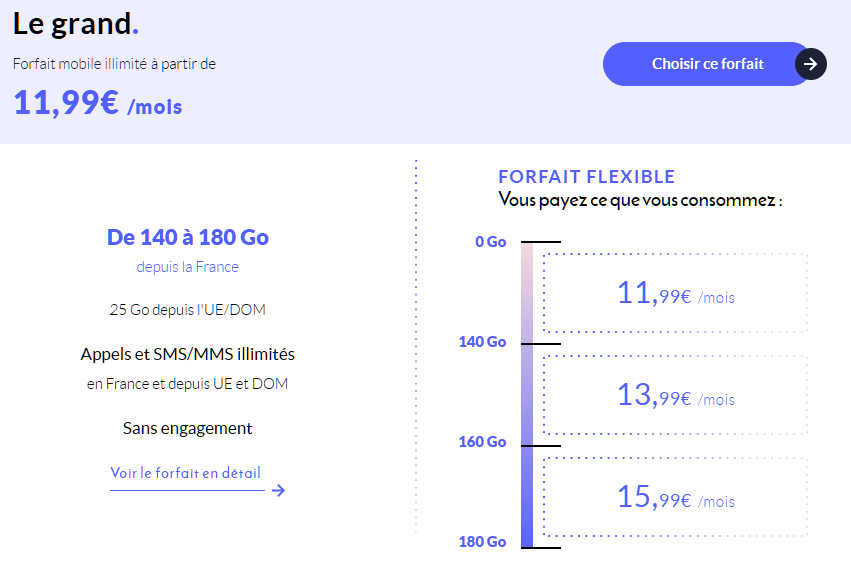Click "25 Go depuis l'UE/DOM" text
This screenshot has height=567, width=851.
[x=188, y=309]
